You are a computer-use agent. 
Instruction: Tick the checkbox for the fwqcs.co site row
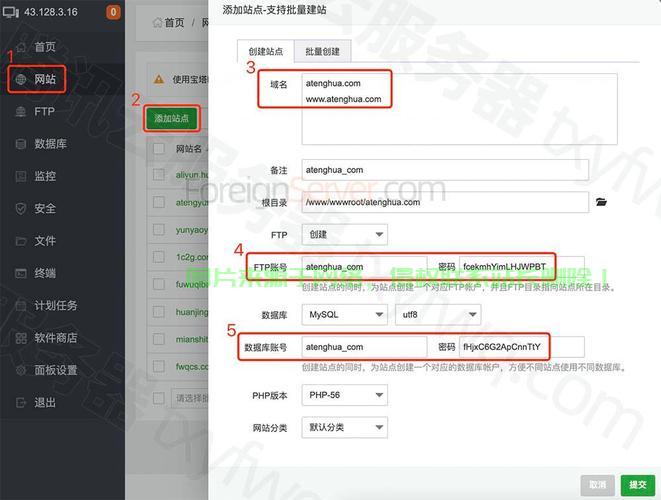(159, 366)
